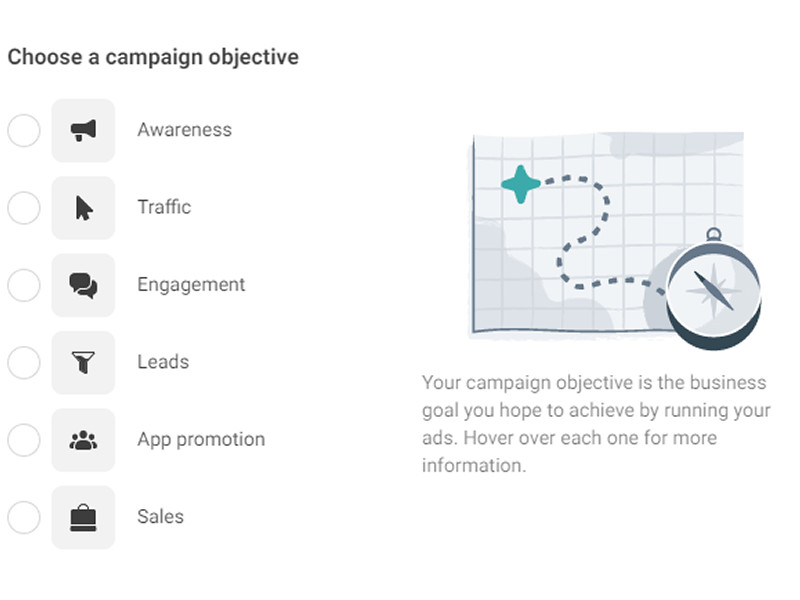This screenshot has width=800, height=600.
Task: Click the Sales objective label
Action: point(160,516)
